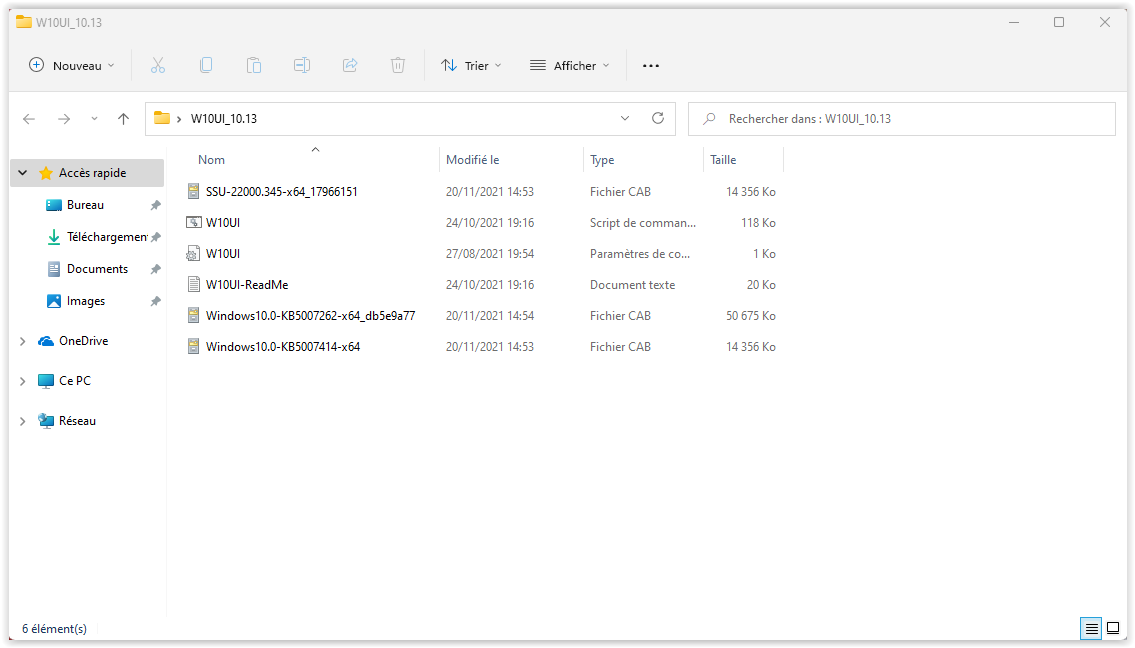Open Bureau in quick access
Viewport: 1135px width, 648px height.
pyautogui.click(x=85, y=205)
